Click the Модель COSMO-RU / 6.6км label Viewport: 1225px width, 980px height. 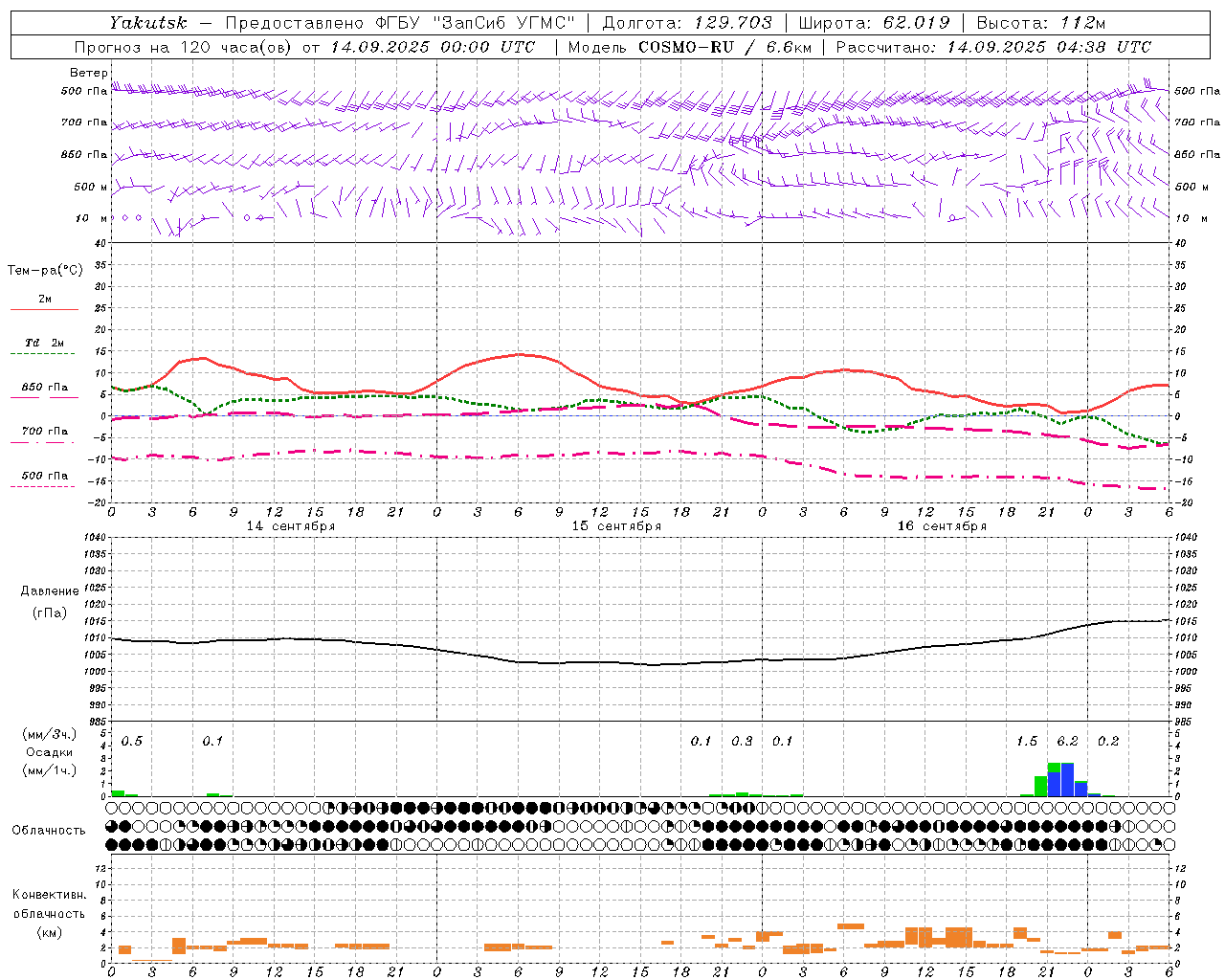pos(688,47)
